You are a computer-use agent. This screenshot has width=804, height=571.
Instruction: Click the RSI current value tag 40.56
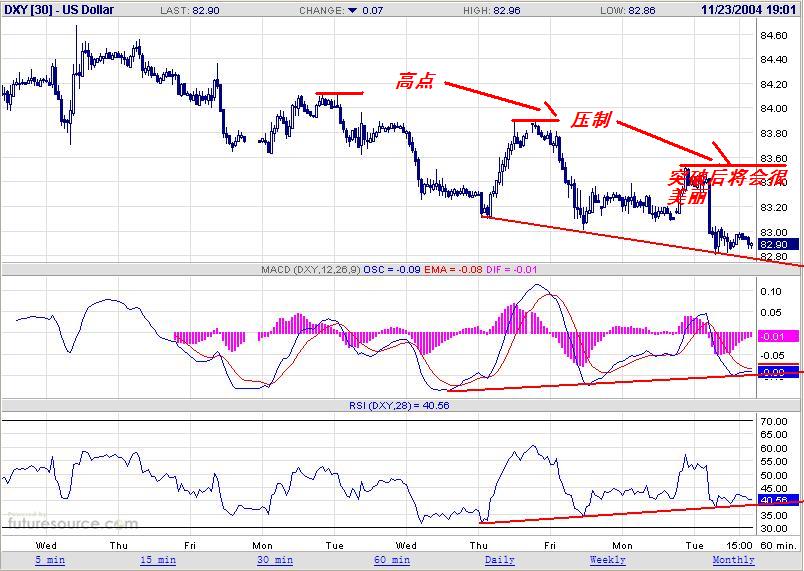point(778,500)
